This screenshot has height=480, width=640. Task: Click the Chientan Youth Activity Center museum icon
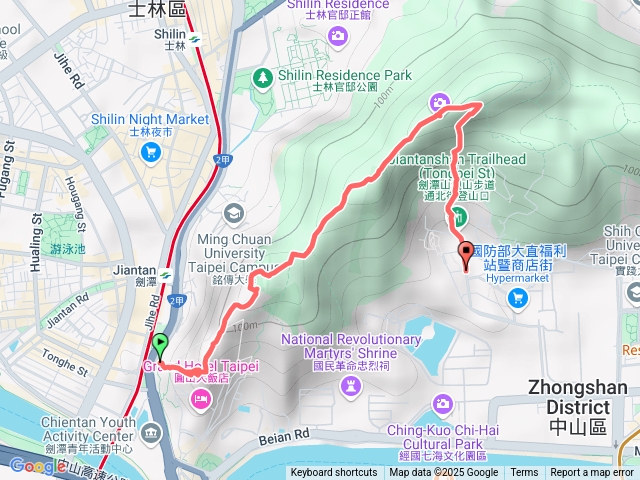151,434
